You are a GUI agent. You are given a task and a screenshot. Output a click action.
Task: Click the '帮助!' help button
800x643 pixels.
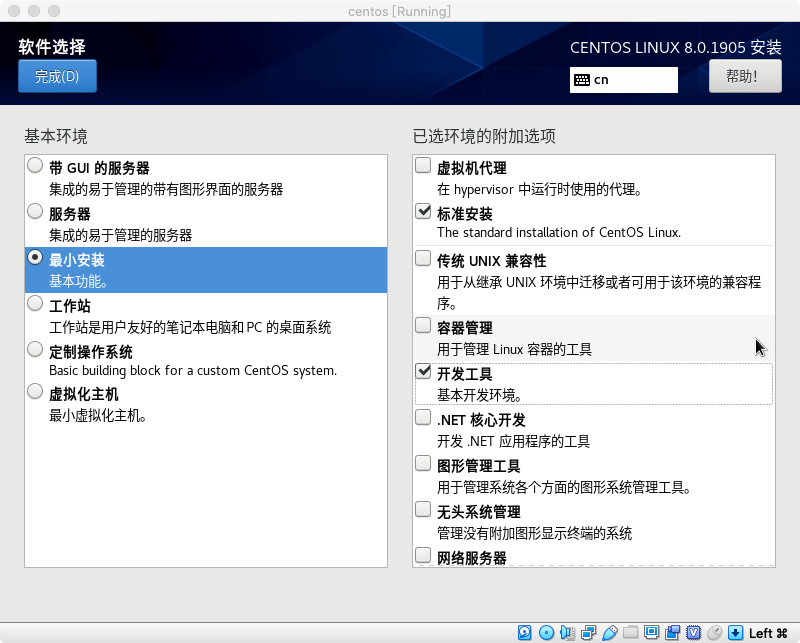[x=745, y=76]
